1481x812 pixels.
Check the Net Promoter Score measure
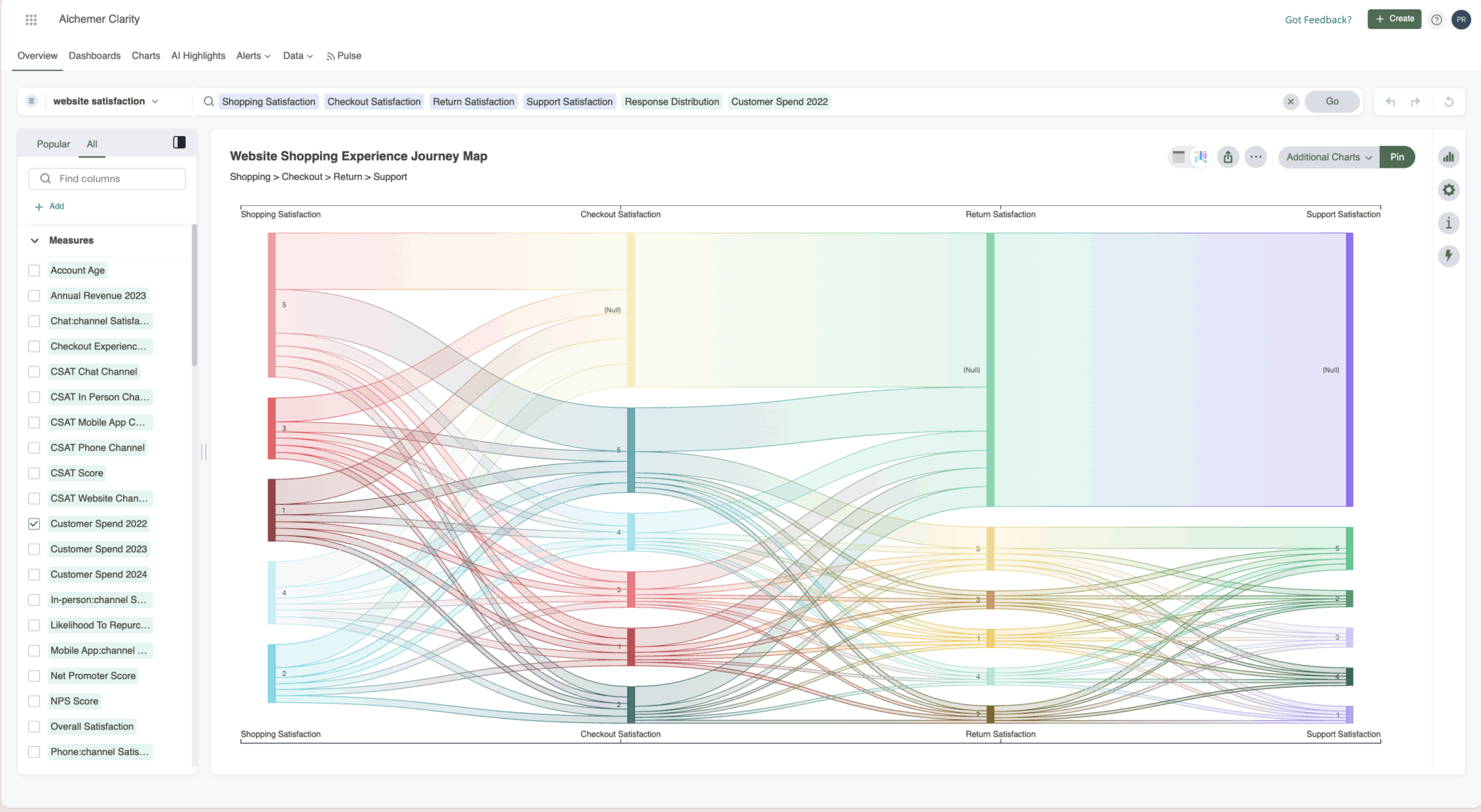coord(34,675)
